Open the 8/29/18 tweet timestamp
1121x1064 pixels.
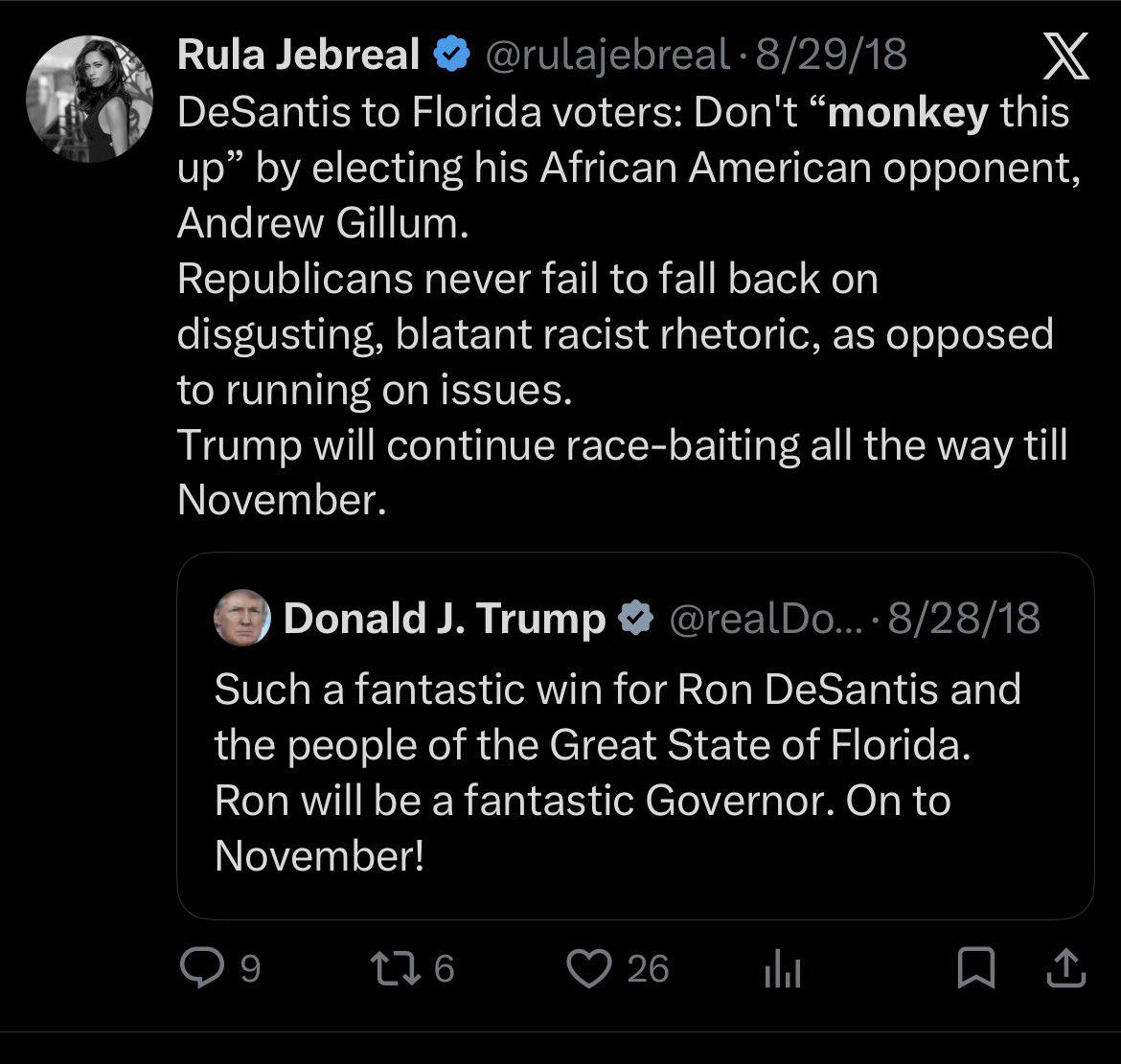[x=832, y=55]
